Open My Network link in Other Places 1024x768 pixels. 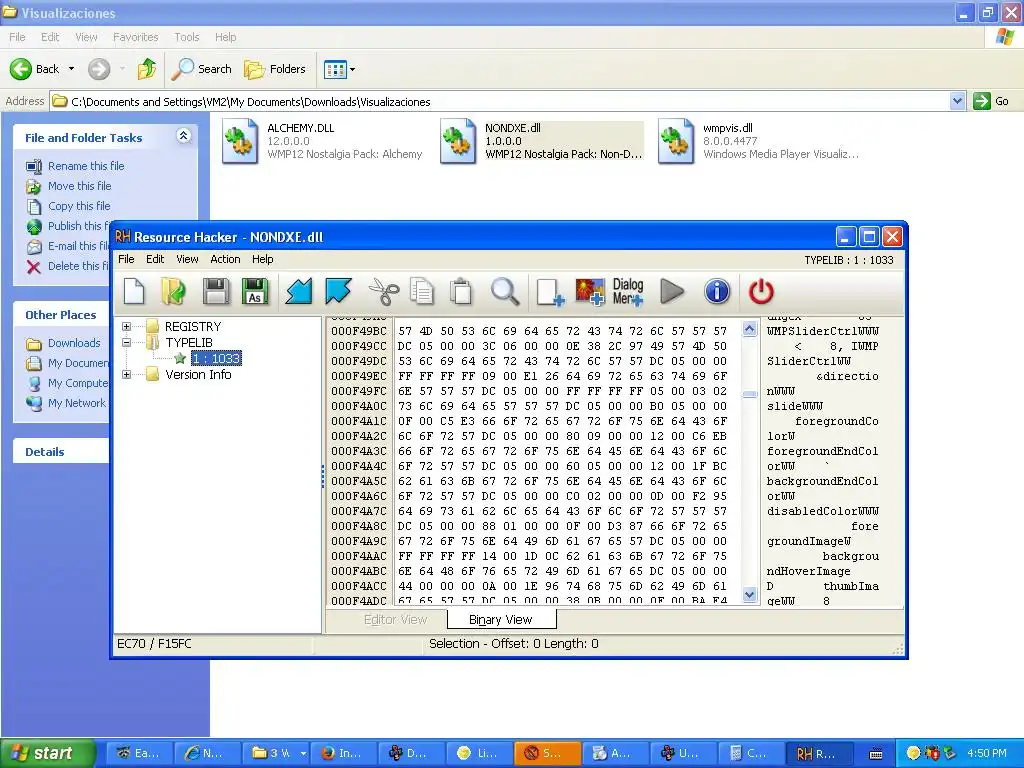76,403
